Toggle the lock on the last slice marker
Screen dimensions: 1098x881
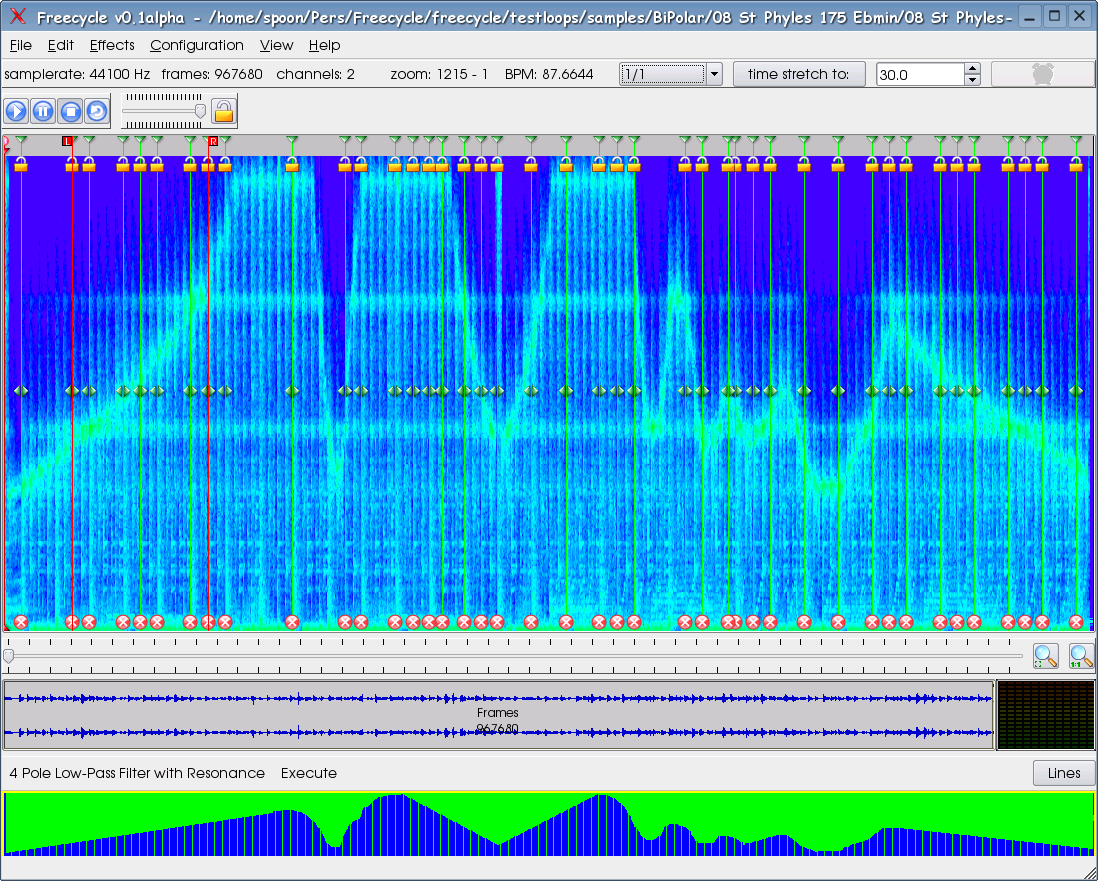tap(1076, 165)
